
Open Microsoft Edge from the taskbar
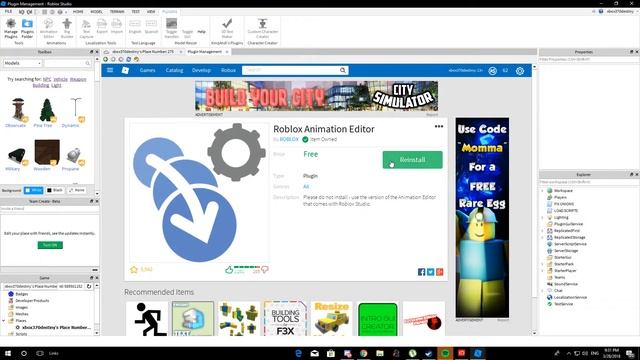[298, 353]
